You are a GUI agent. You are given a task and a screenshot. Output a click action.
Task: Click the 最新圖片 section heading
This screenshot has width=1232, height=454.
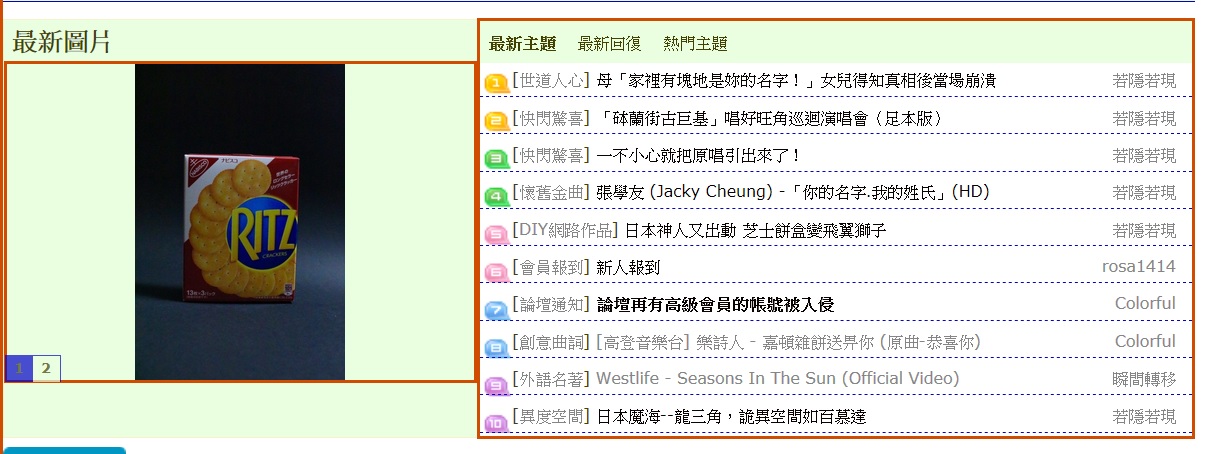(61, 42)
